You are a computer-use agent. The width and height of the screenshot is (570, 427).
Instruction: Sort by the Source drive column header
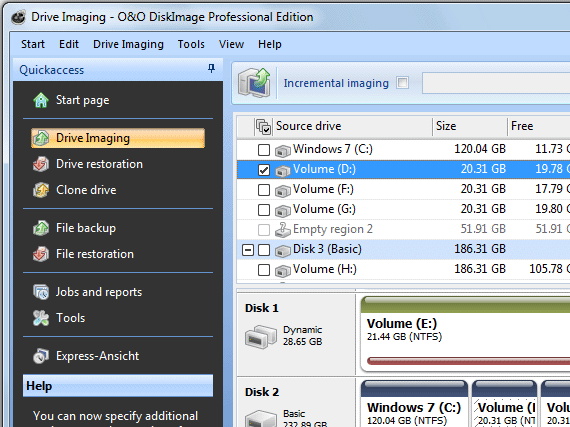coord(308,126)
